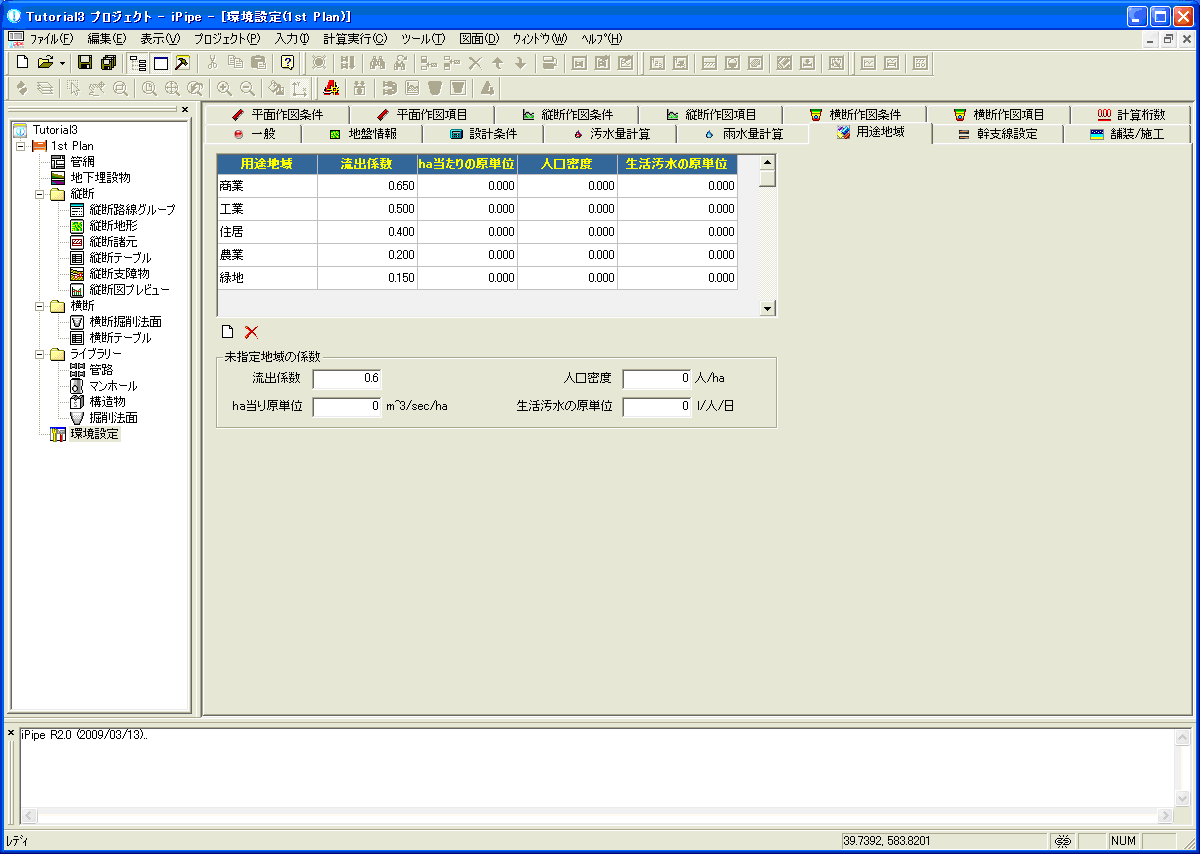
Task: Select マンホール in the library tree
Action: coord(112,386)
